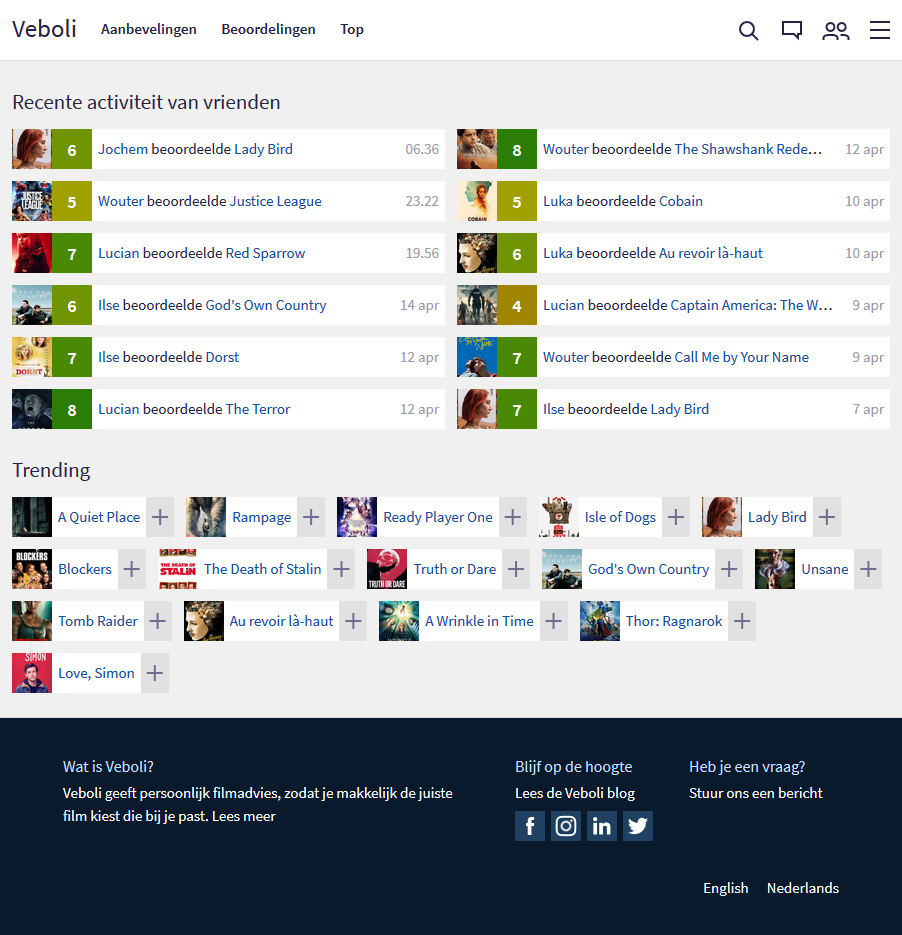Open trending Isle of Dogs title
Viewport: 902px width, 935px height.
620,517
